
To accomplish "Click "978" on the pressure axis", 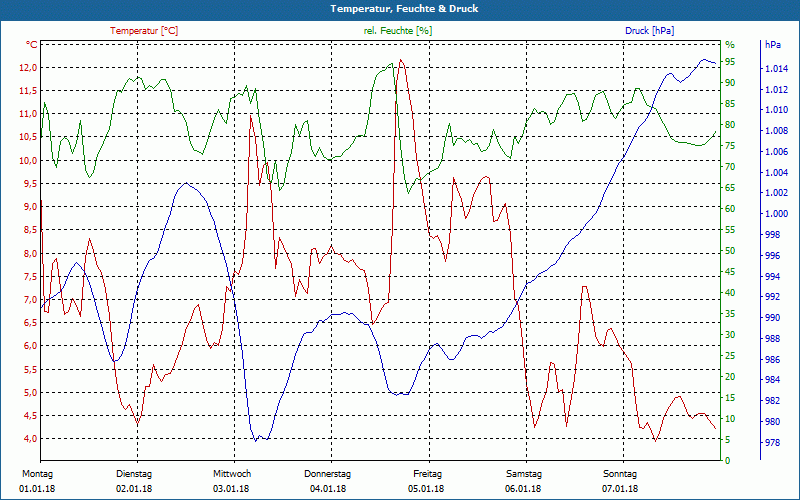I will (770, 443).
